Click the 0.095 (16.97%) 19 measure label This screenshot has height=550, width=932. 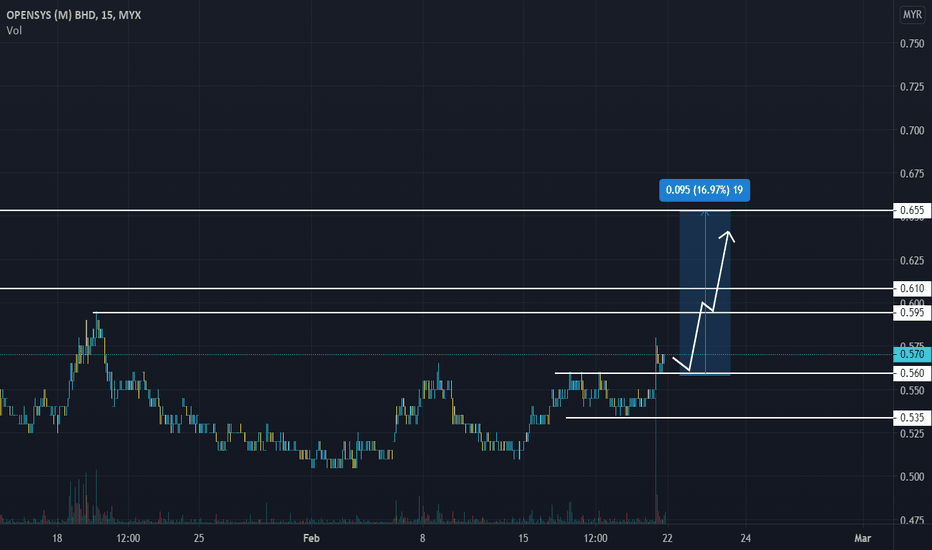[704, 190]
